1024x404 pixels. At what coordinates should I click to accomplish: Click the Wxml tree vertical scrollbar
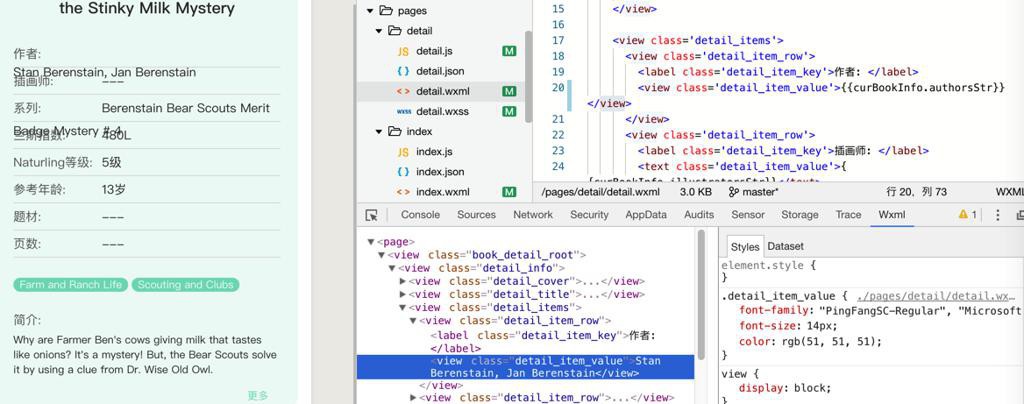point(701,294)
